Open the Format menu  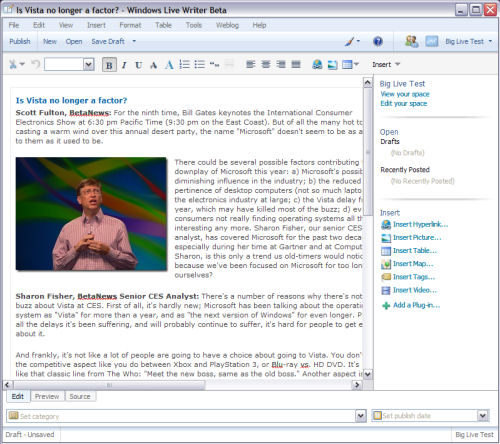tap(130, 25)
